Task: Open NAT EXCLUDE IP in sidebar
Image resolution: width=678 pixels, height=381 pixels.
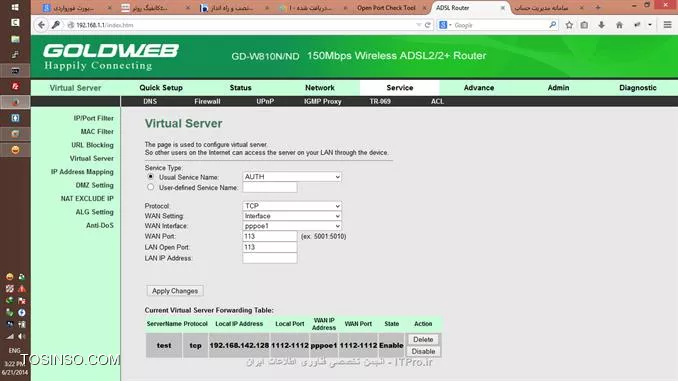Action: coord(87,199)
